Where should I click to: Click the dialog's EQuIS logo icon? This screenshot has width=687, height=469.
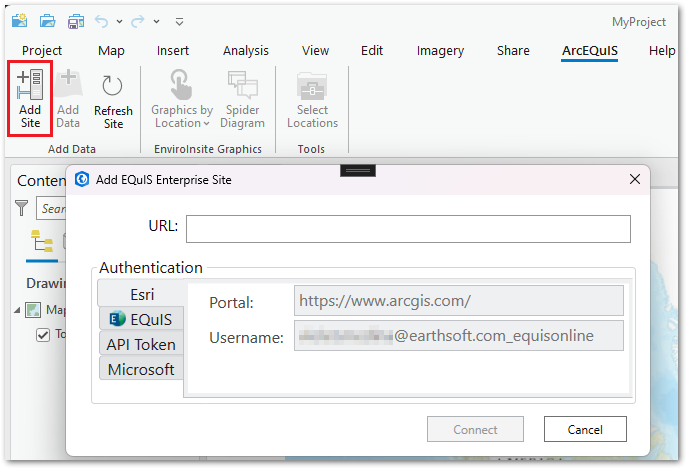coord(82,179)
